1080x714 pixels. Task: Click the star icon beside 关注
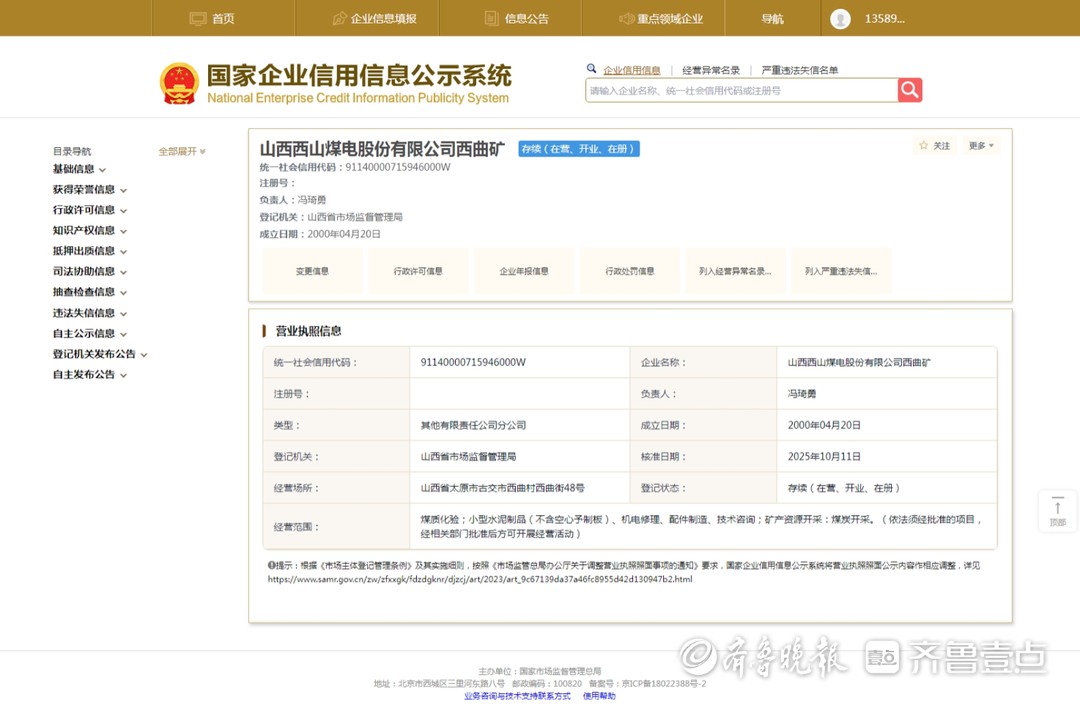point(924,145)
